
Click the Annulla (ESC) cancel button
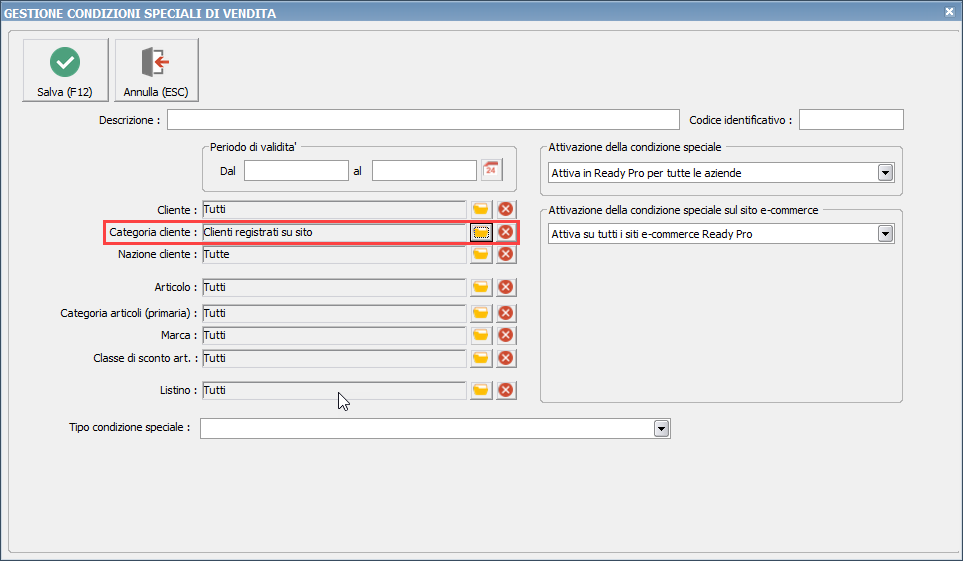(x=156, y=70)
